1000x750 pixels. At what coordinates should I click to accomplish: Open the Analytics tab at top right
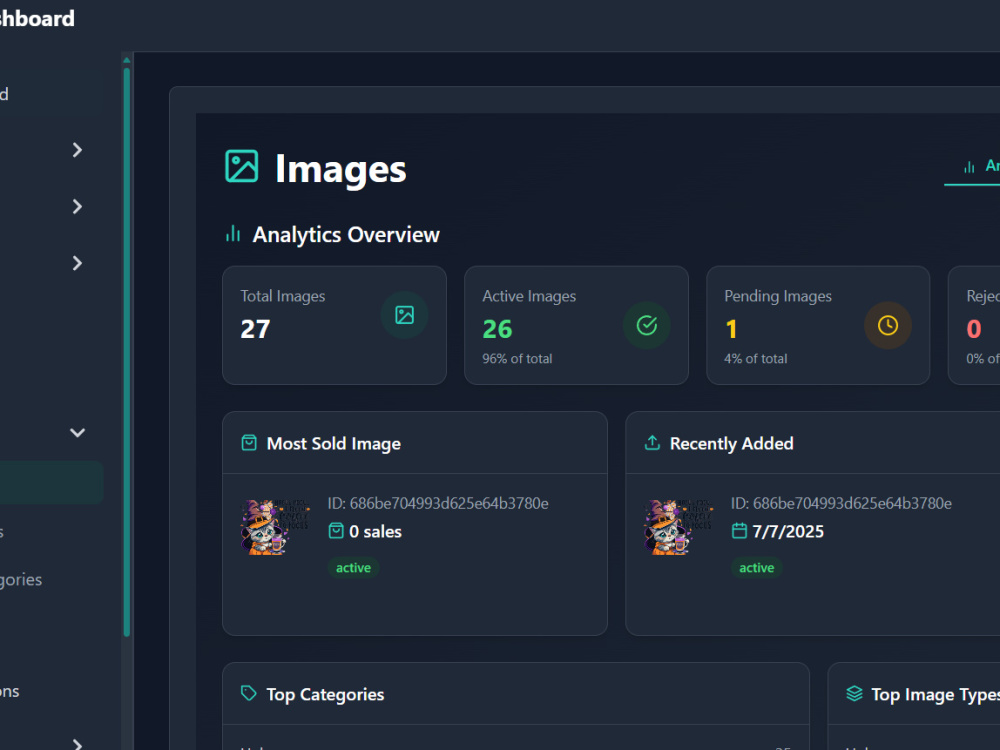[x=973, y=167]
